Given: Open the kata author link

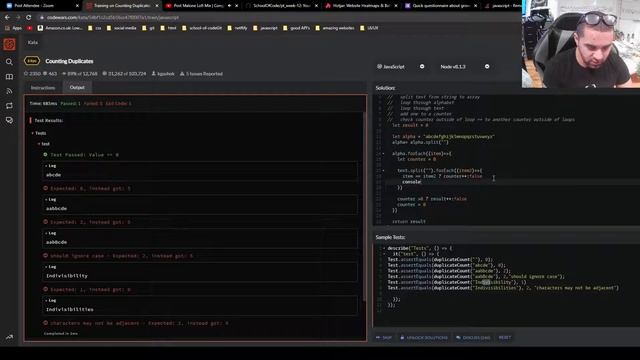Looking at the screenshot, I should [x=163, y=74].
